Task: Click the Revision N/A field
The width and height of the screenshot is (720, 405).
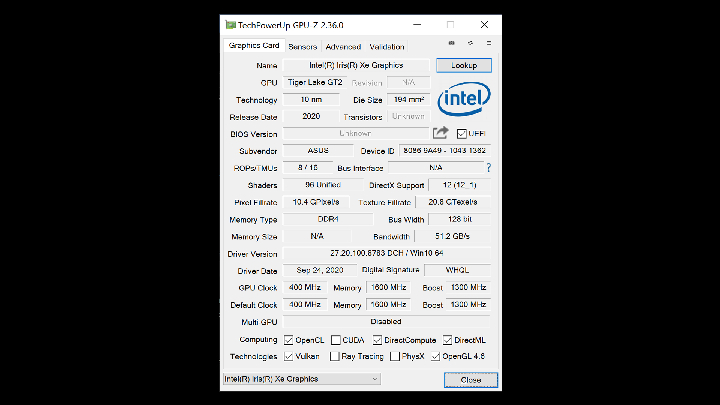Action: point(409,82)
